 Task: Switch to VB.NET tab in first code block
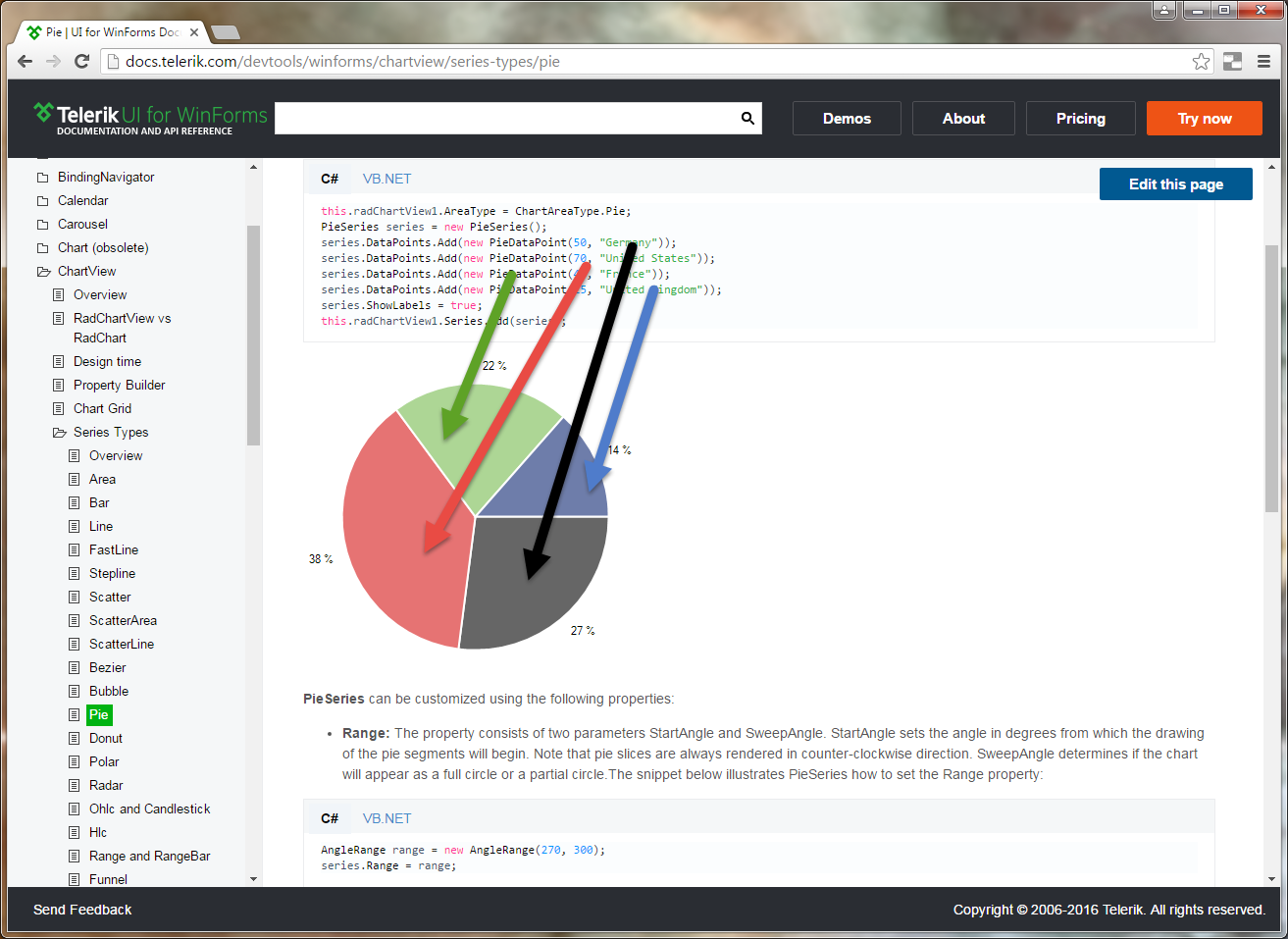coord(386,179)
